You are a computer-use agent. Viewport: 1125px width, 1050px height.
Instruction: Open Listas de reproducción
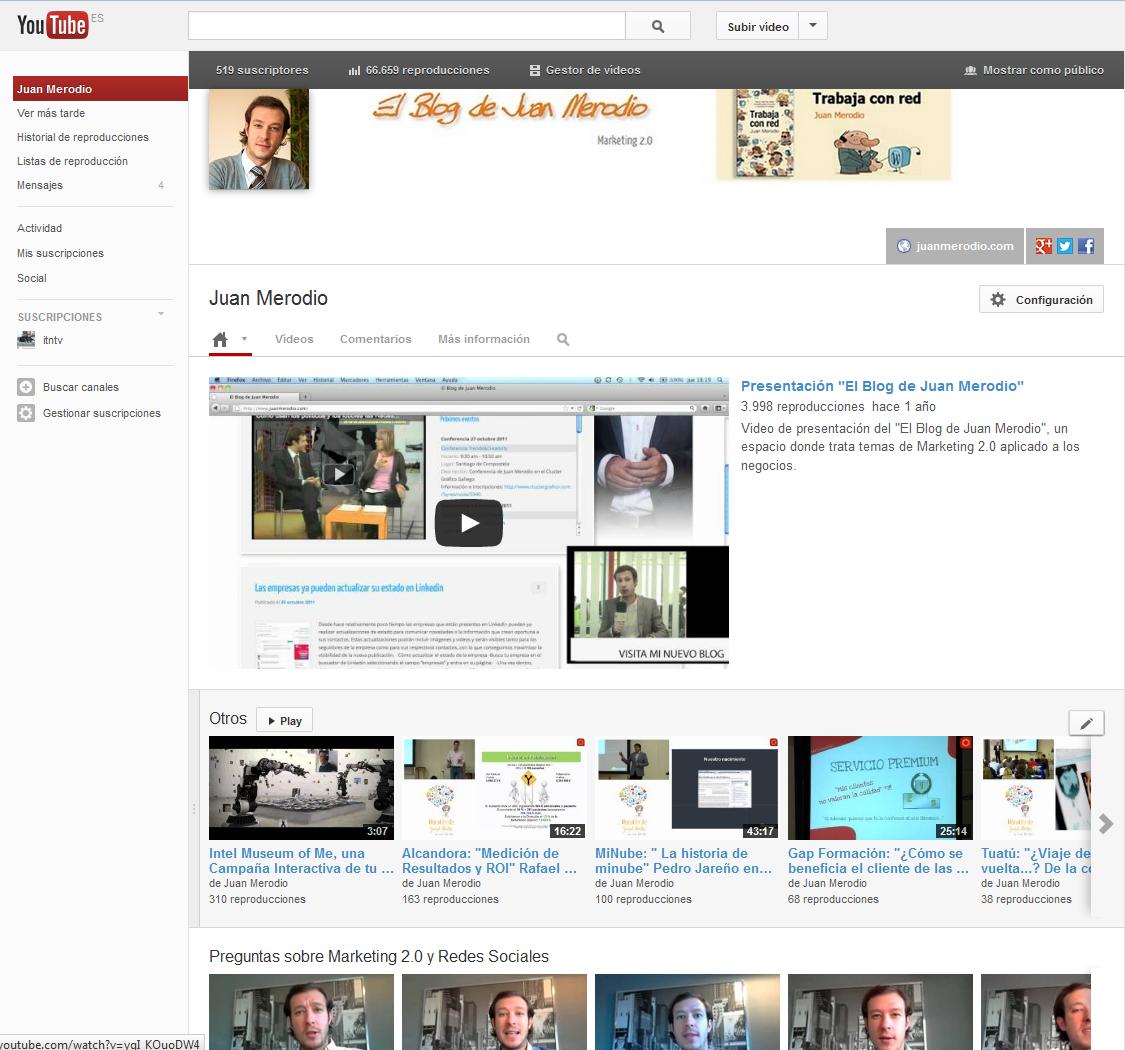(x=72, y=161)
